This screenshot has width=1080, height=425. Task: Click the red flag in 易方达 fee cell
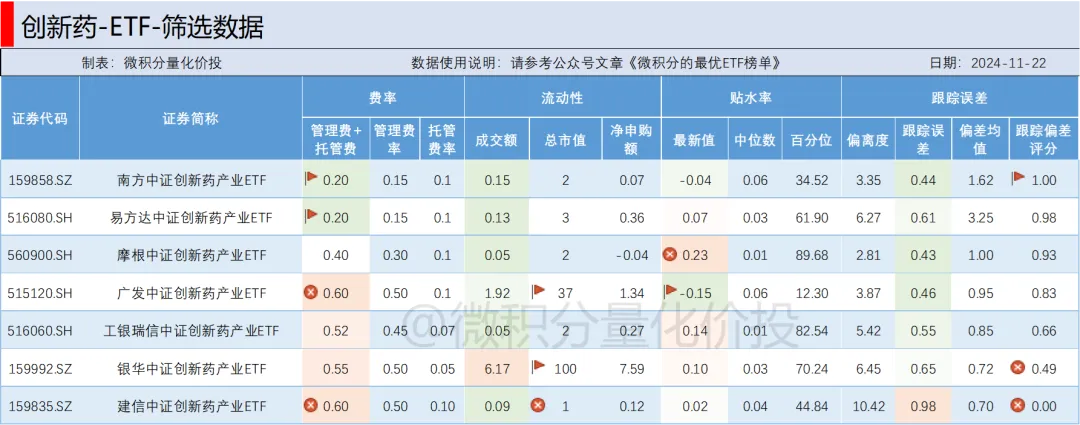pyautogui.click(x=311, y=216)
